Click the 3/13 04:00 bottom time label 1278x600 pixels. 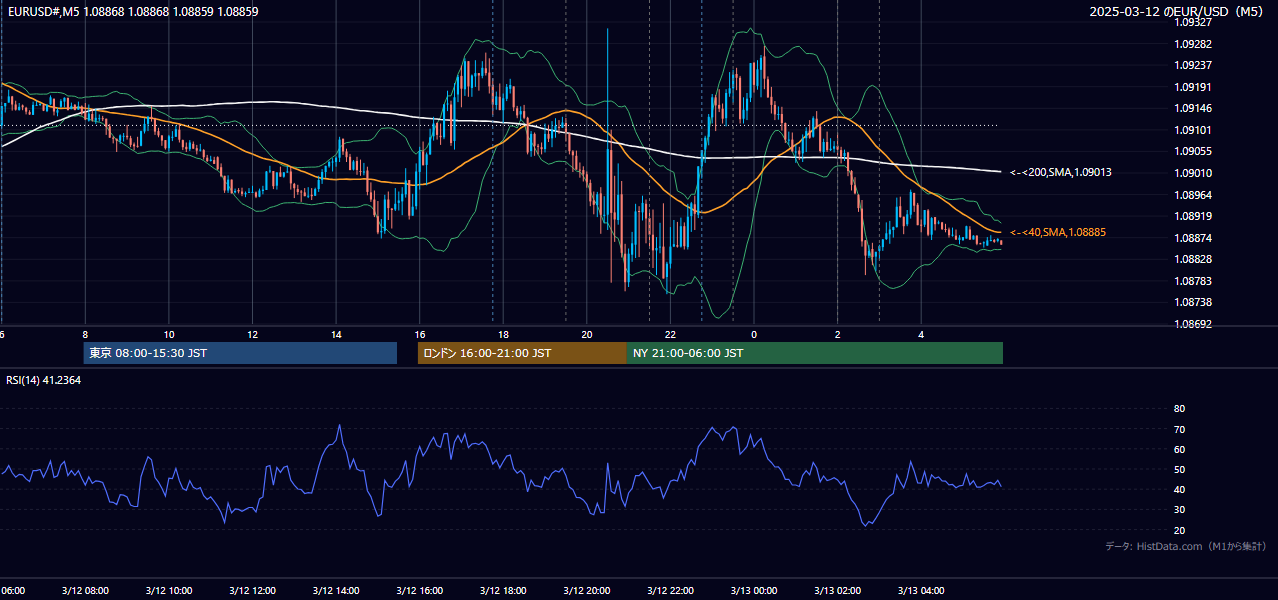[921, 591]
